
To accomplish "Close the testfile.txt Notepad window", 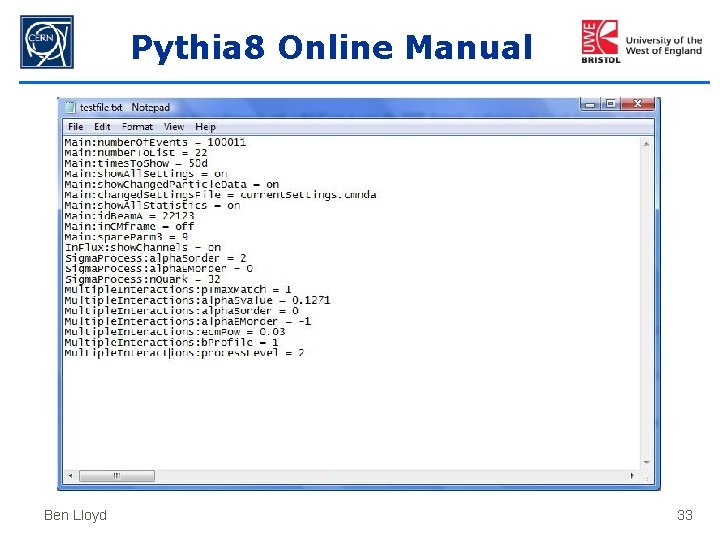I will [x=637, y=104].
